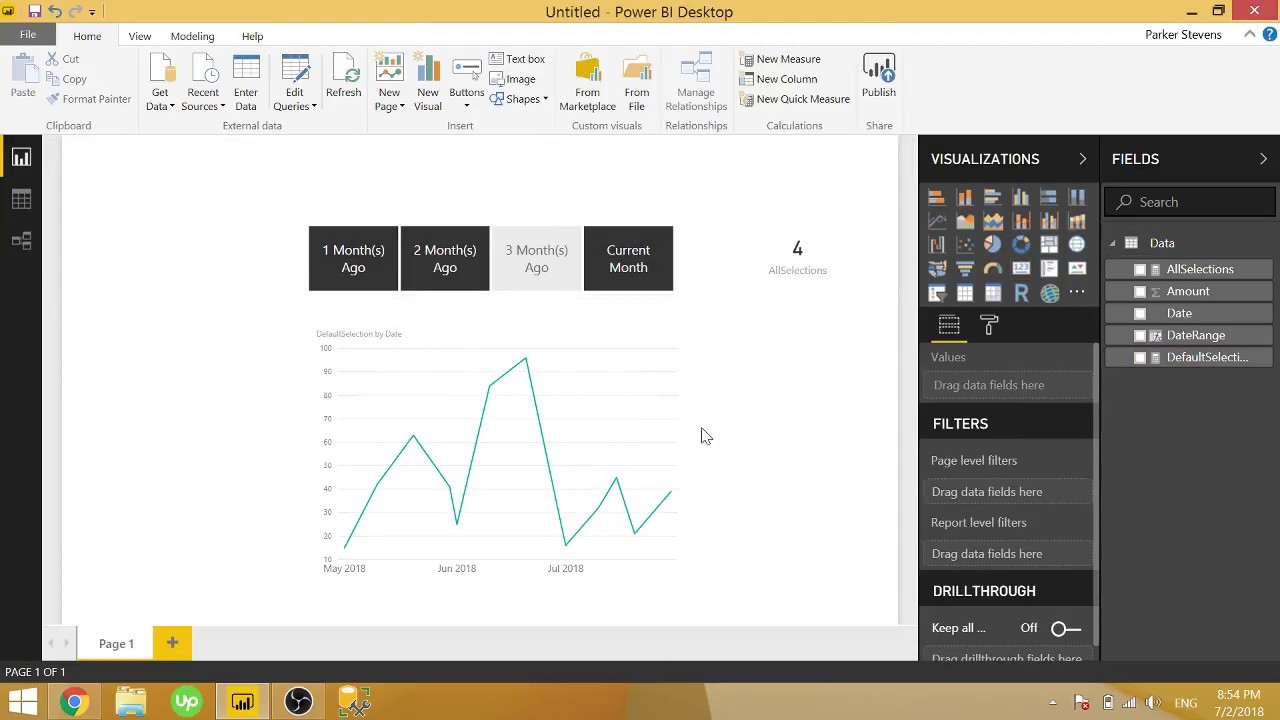The image size is (1280, 720).
Task: Select the gauge visualization
Action: [x=993, y=269]
